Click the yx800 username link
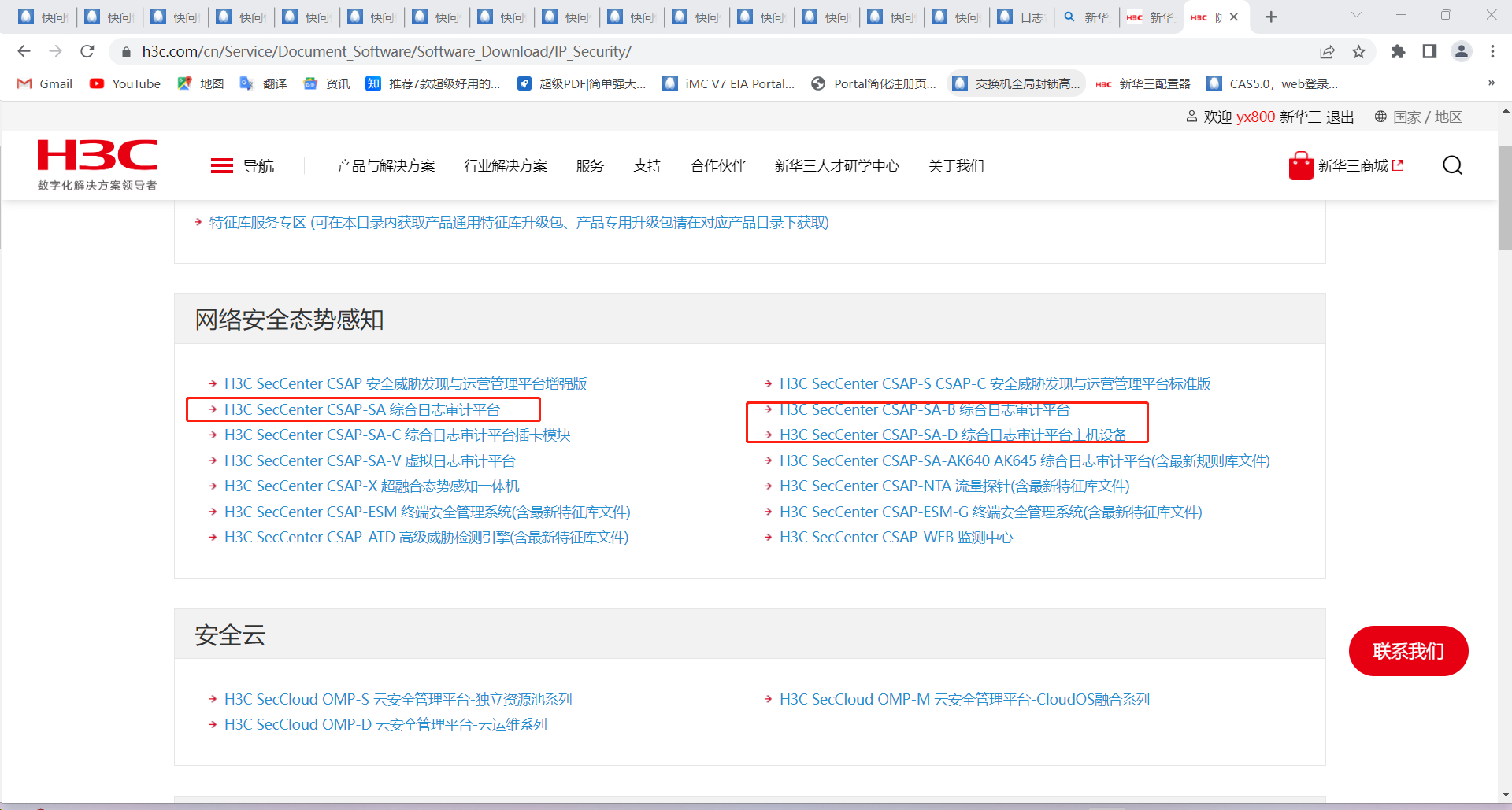The width and height of the screenshot is (1512, 810). tap(1255, 117)
